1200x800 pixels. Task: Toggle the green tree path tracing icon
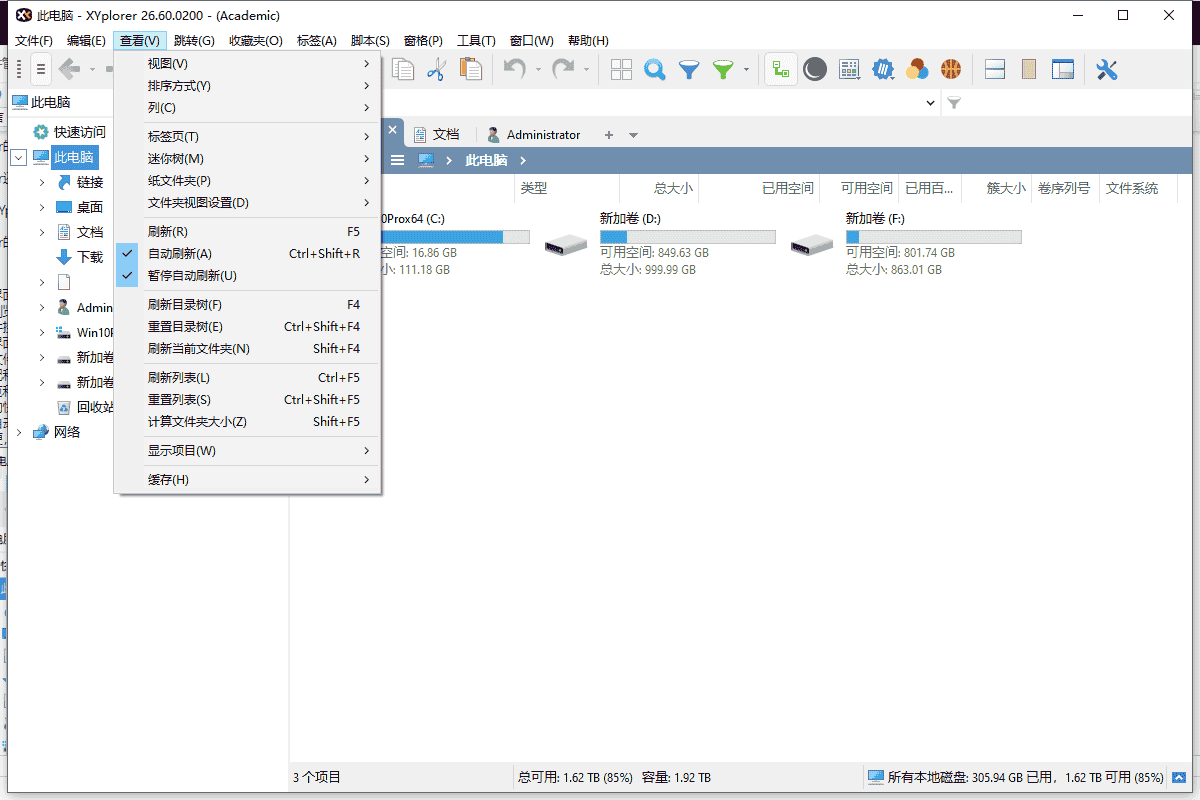click(780, 69)
